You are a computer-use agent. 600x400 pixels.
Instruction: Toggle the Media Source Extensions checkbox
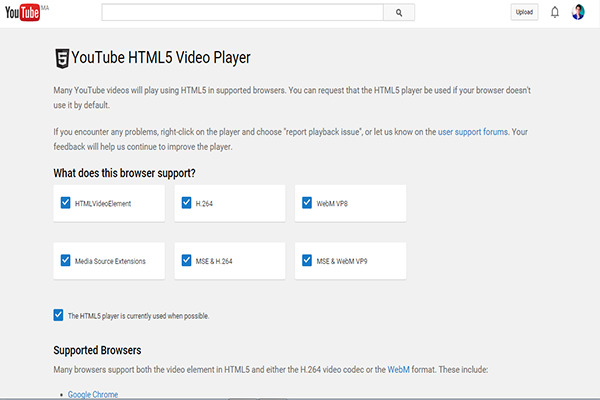click(x=65, y=260)
